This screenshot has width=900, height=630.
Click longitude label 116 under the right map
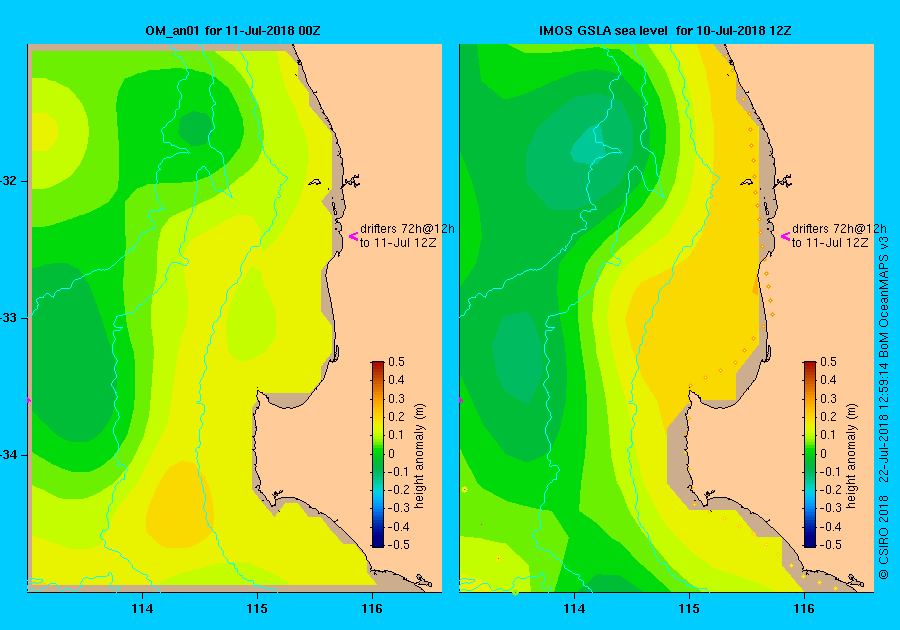click(x=804, y=609)
